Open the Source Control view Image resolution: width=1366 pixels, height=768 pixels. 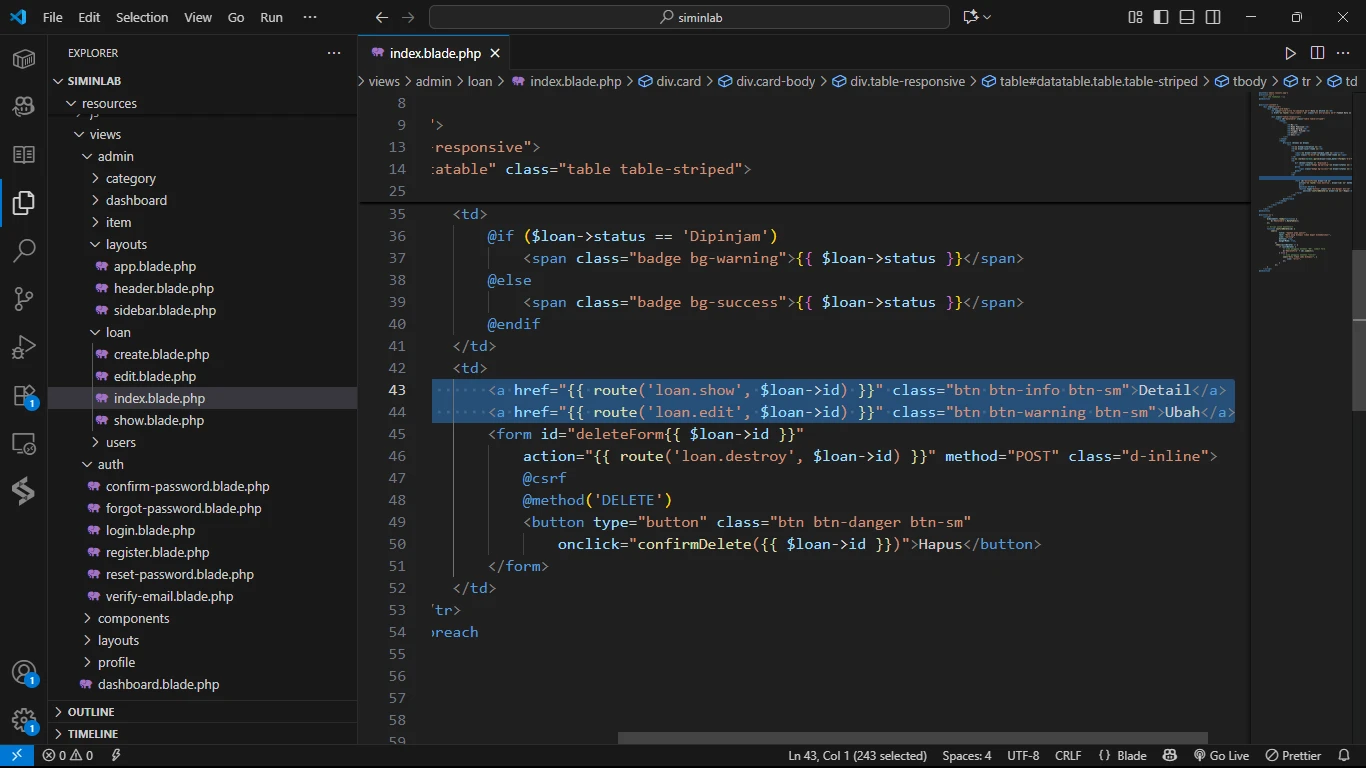pyautogui.click(x=24, y=298)
